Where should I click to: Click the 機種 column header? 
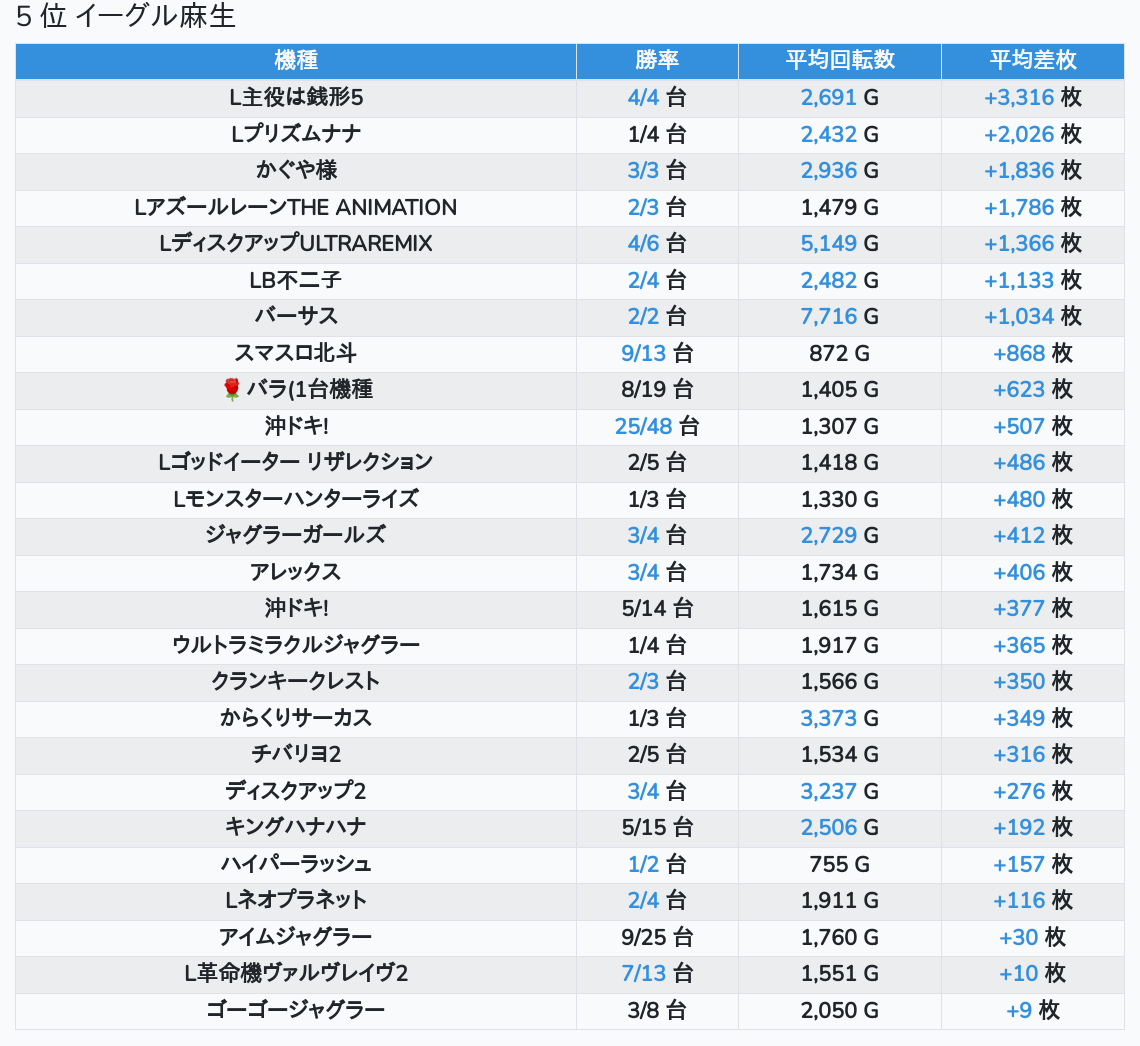point(296,60)
